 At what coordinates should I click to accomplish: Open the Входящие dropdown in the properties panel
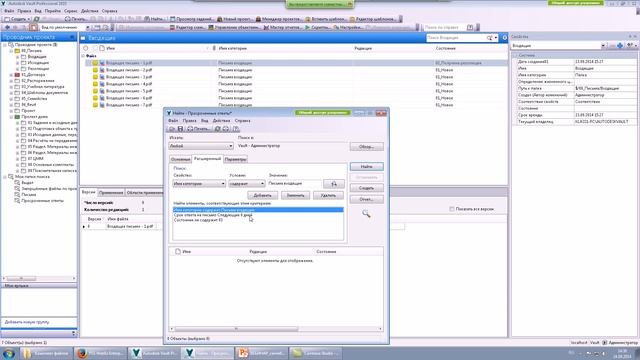coord(558,46)
